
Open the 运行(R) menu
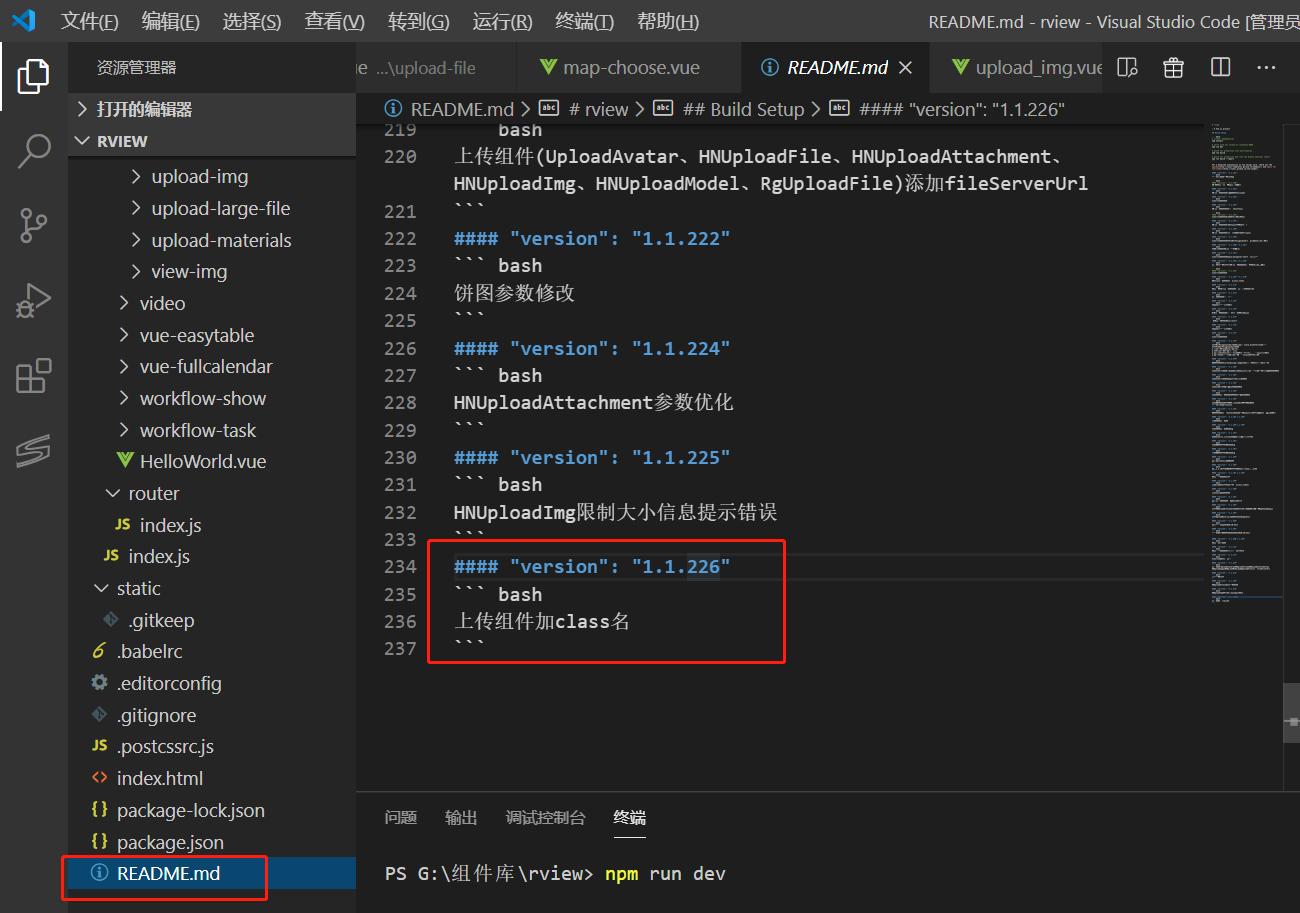502,21
